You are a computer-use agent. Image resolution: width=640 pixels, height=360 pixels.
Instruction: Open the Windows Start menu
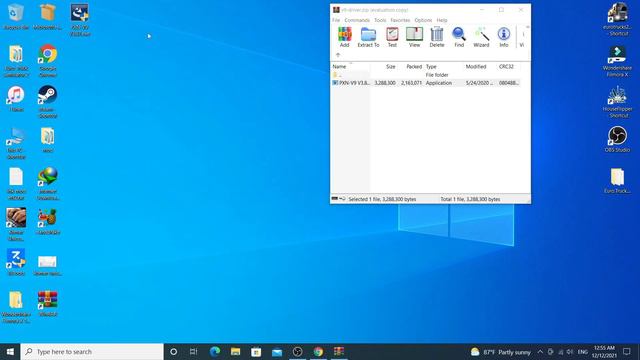pos(10,351)
